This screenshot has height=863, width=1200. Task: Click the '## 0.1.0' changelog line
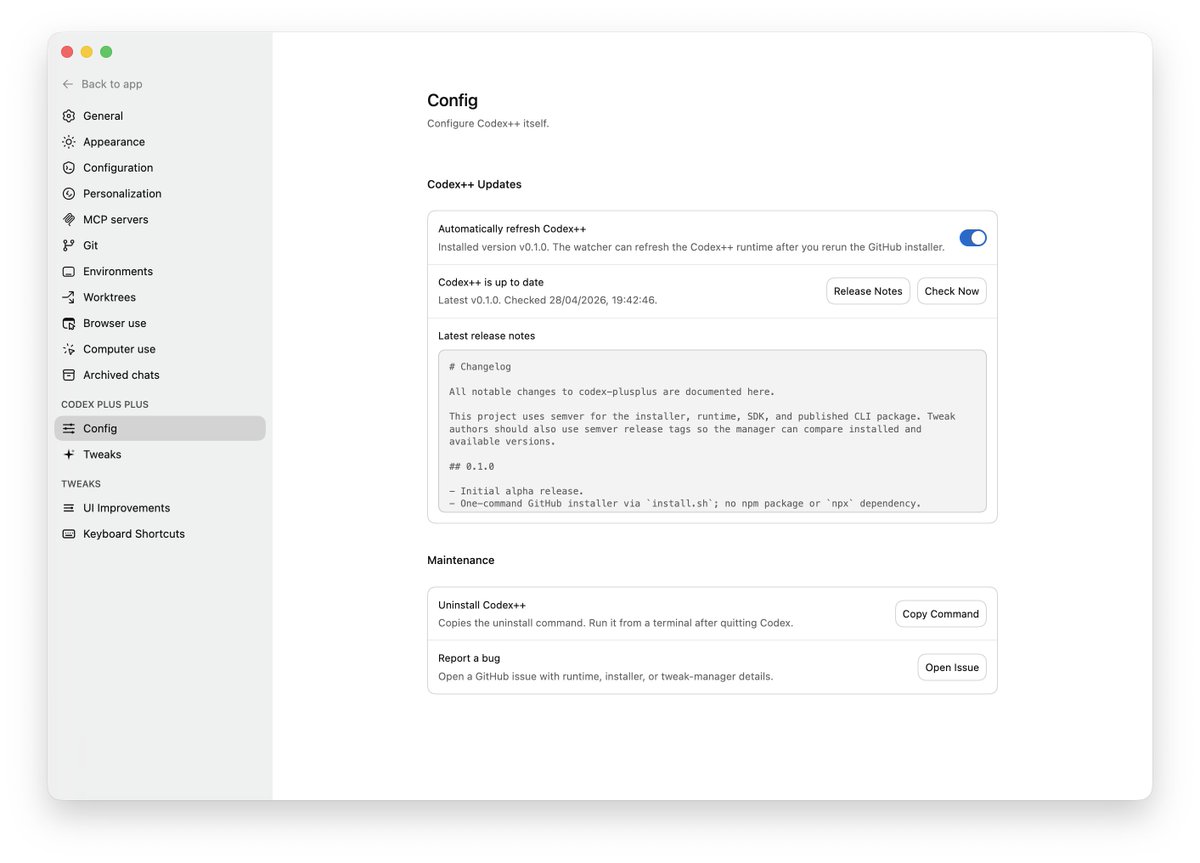pyautogui.click(x=471, y=467)
